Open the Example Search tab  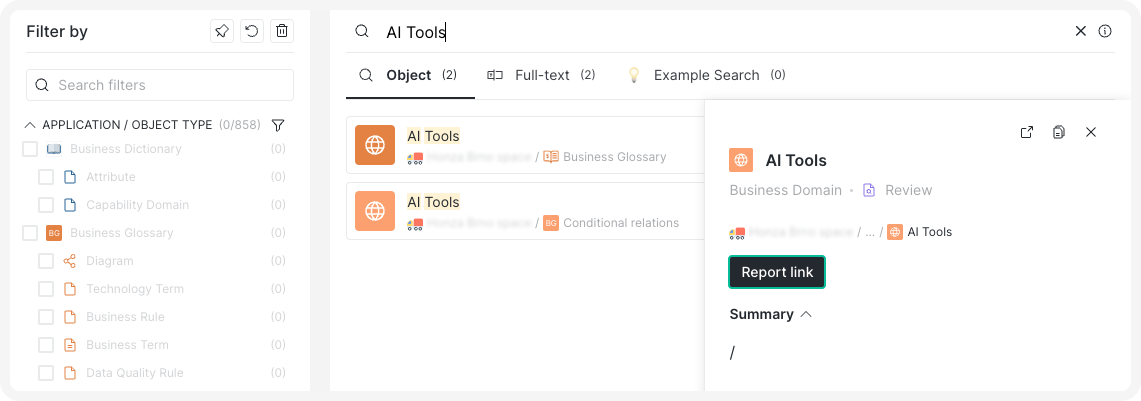click(x=706, y=75)
